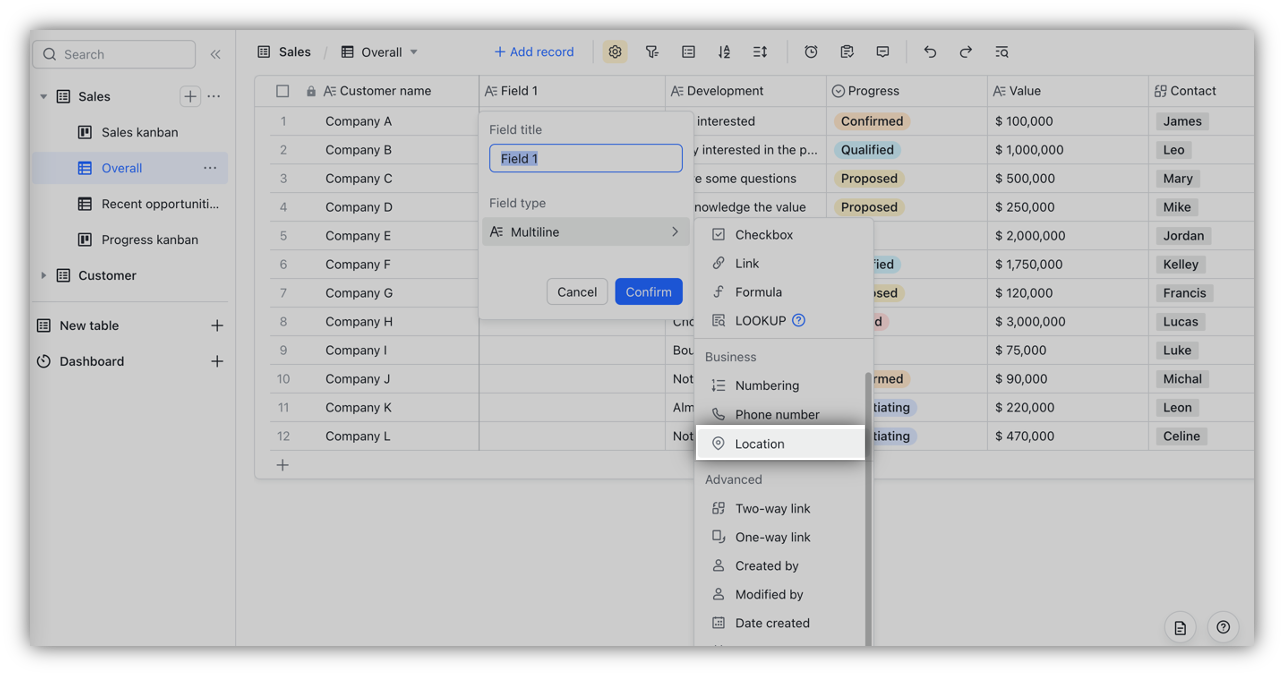Select One-way link field type
This screenshot has height=676, width=1284.
coord(783,537)
